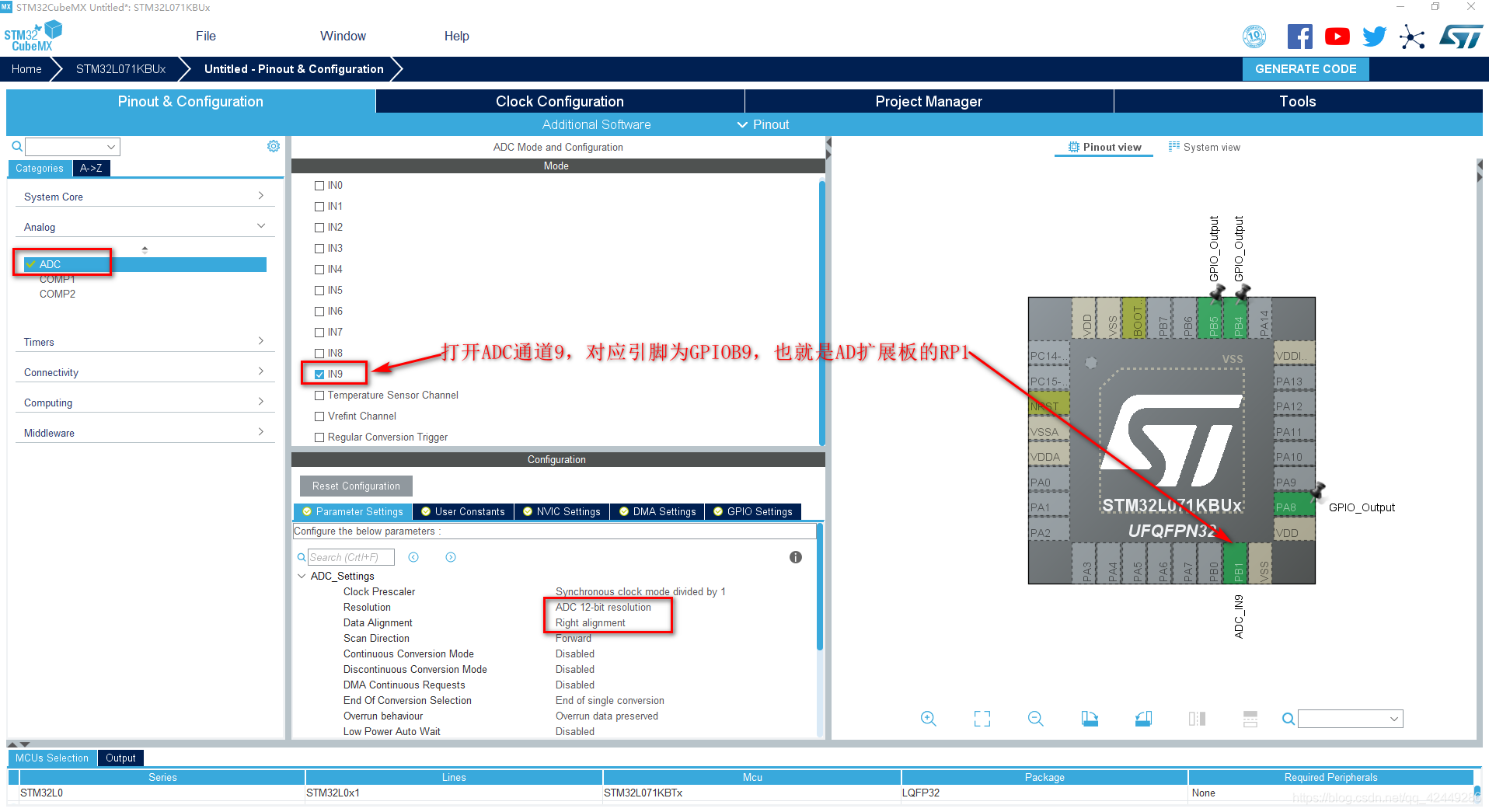
Task: Switch to System view
Action: [x=1205, y=147]
